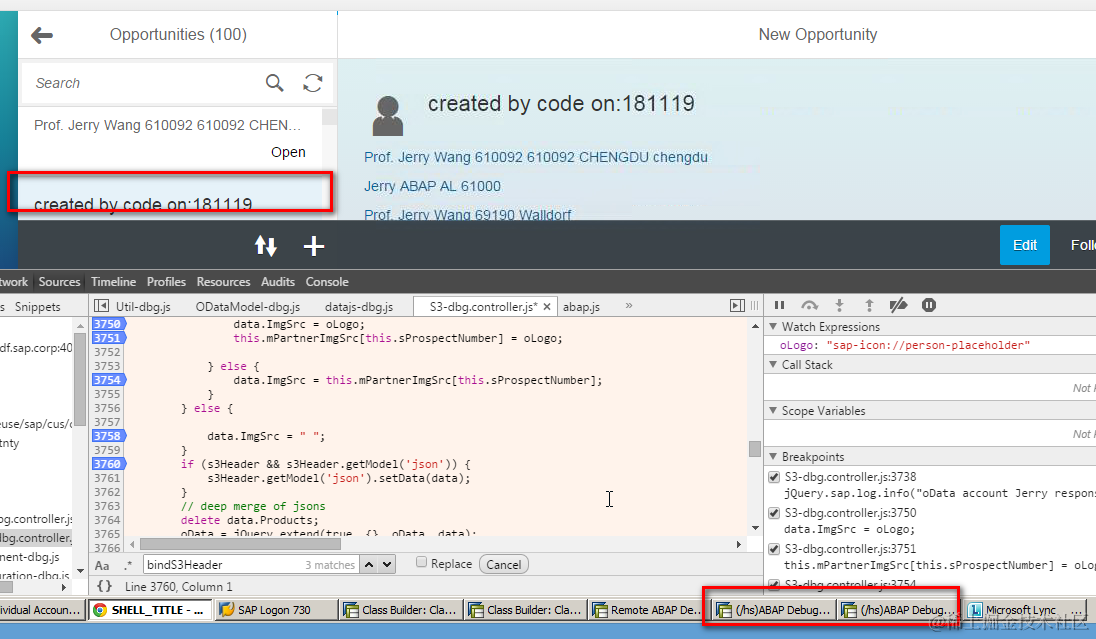The width and height of the screenshot is (1096, 639).
Task: Click the search magnifier icon in Opportunities list
Action: [274, 82]
